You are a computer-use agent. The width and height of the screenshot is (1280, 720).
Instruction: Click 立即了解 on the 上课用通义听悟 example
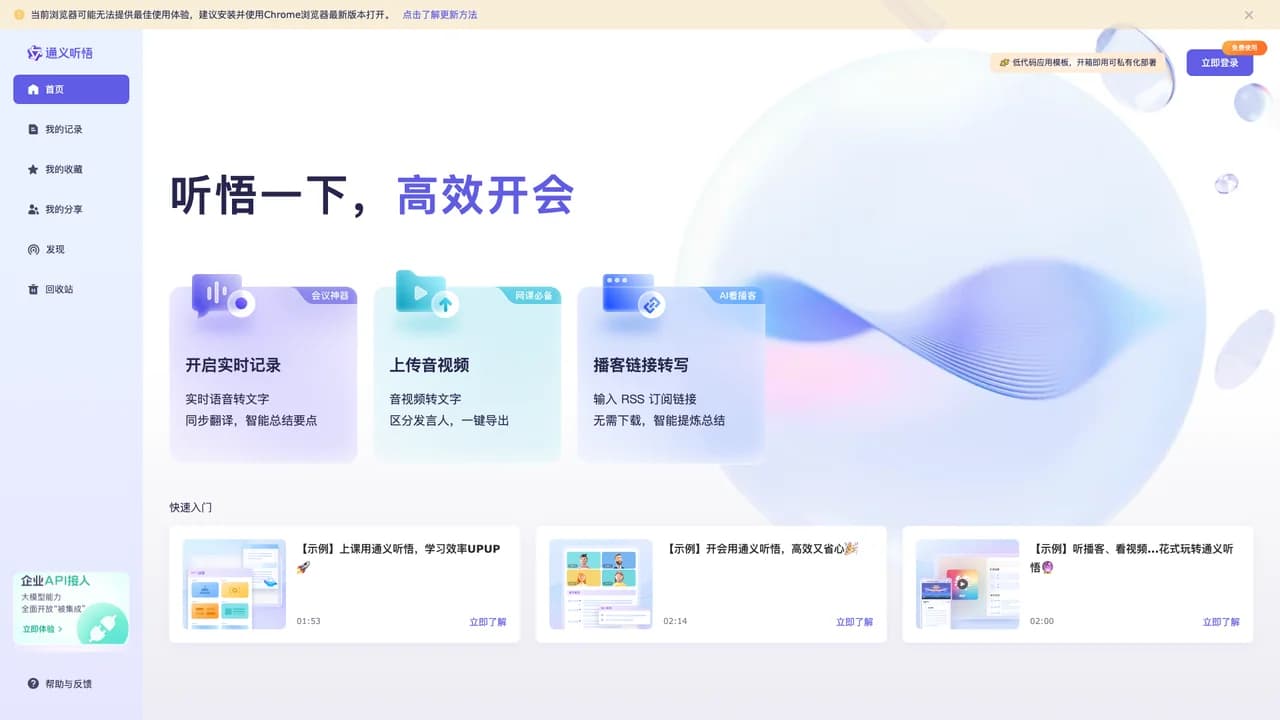click(x=488, y=622)
